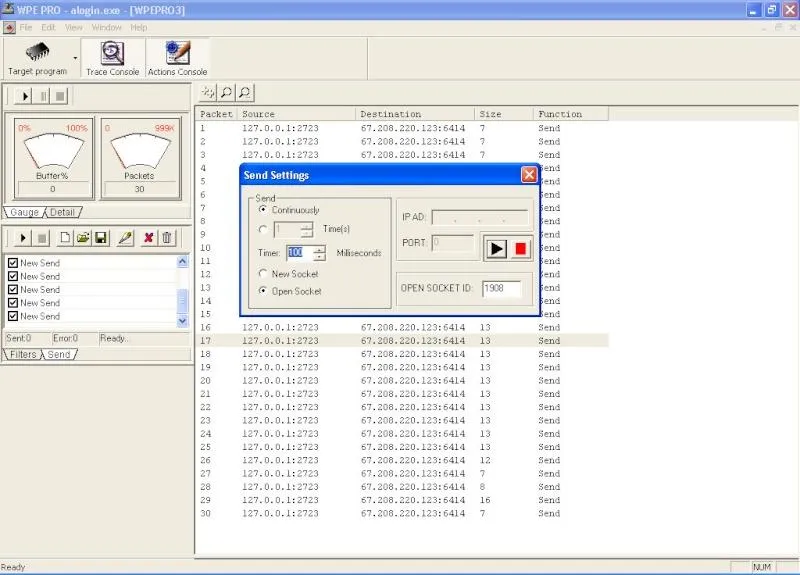Select packet row 29 with size 16
The width and height of the screenshot is (800, 575).
402,500
